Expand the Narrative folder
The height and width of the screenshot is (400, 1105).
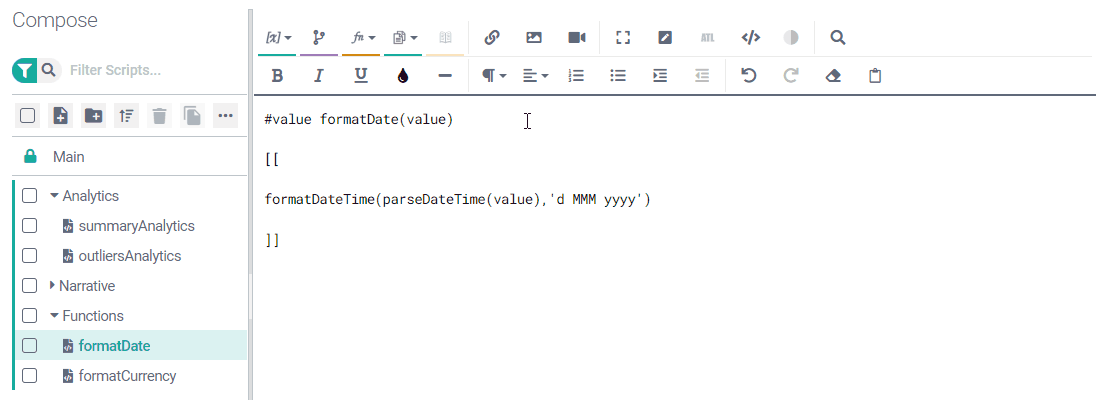point(52,285)
